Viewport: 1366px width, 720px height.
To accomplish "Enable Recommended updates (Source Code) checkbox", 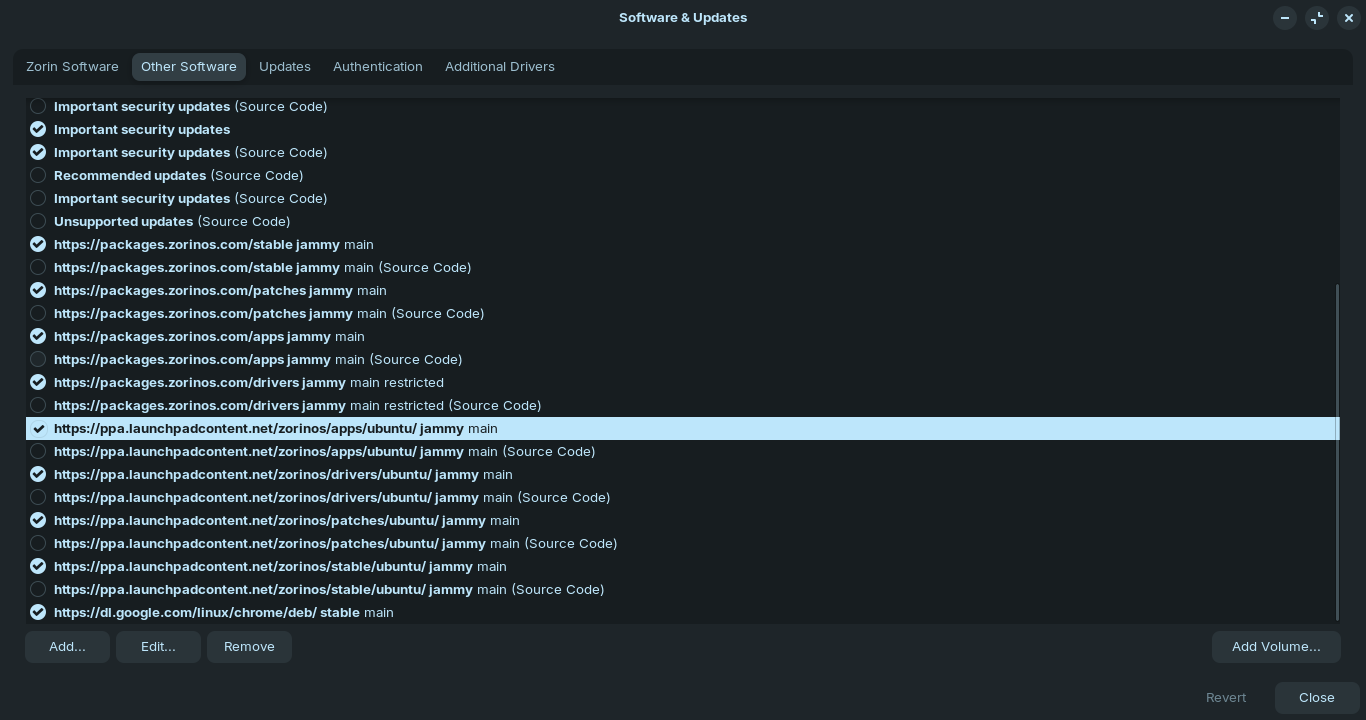I will (38, 175).
